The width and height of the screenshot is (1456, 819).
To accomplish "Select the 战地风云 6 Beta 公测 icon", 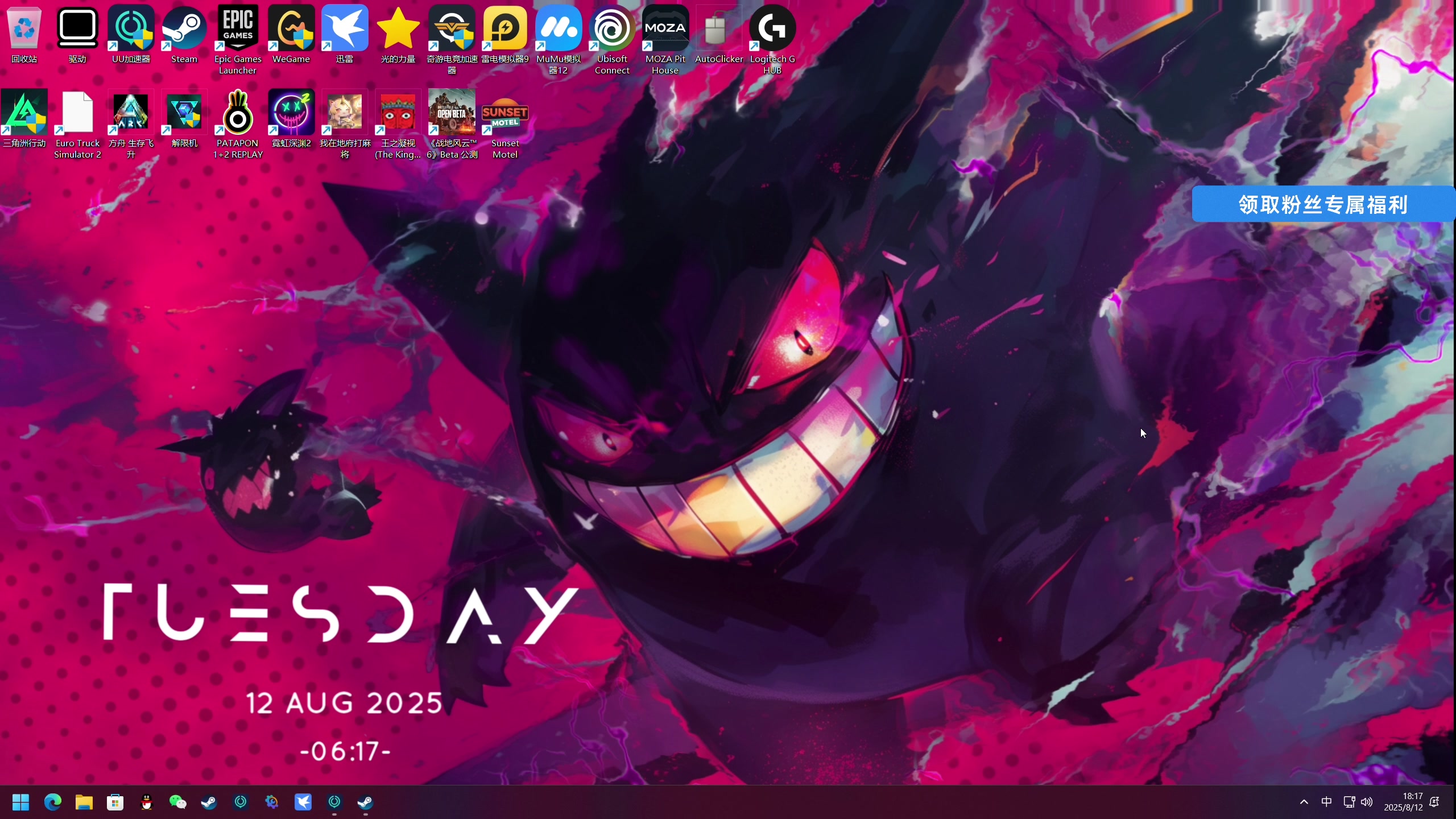I will pyautogui.click(x=452, y=124).
